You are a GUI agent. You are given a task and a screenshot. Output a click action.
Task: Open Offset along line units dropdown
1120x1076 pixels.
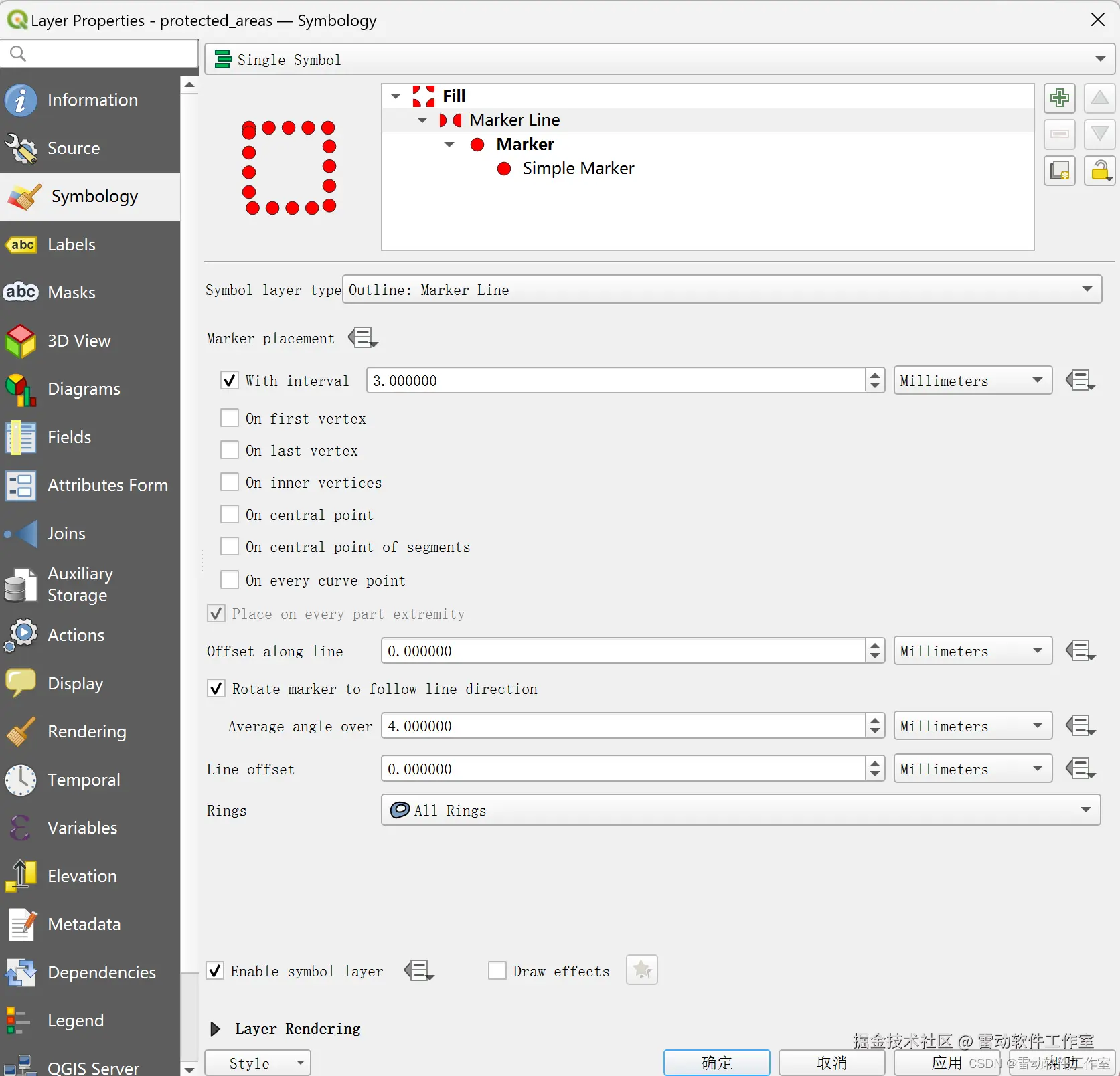(973, 651)
